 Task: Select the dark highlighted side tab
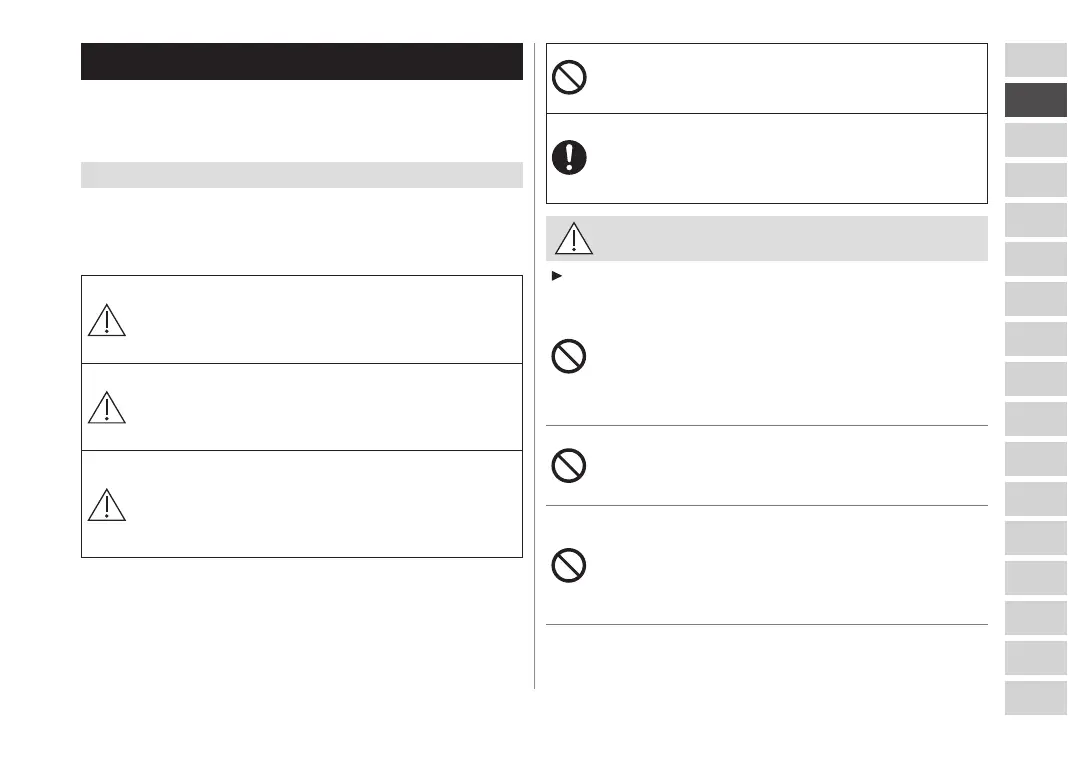1035,101
